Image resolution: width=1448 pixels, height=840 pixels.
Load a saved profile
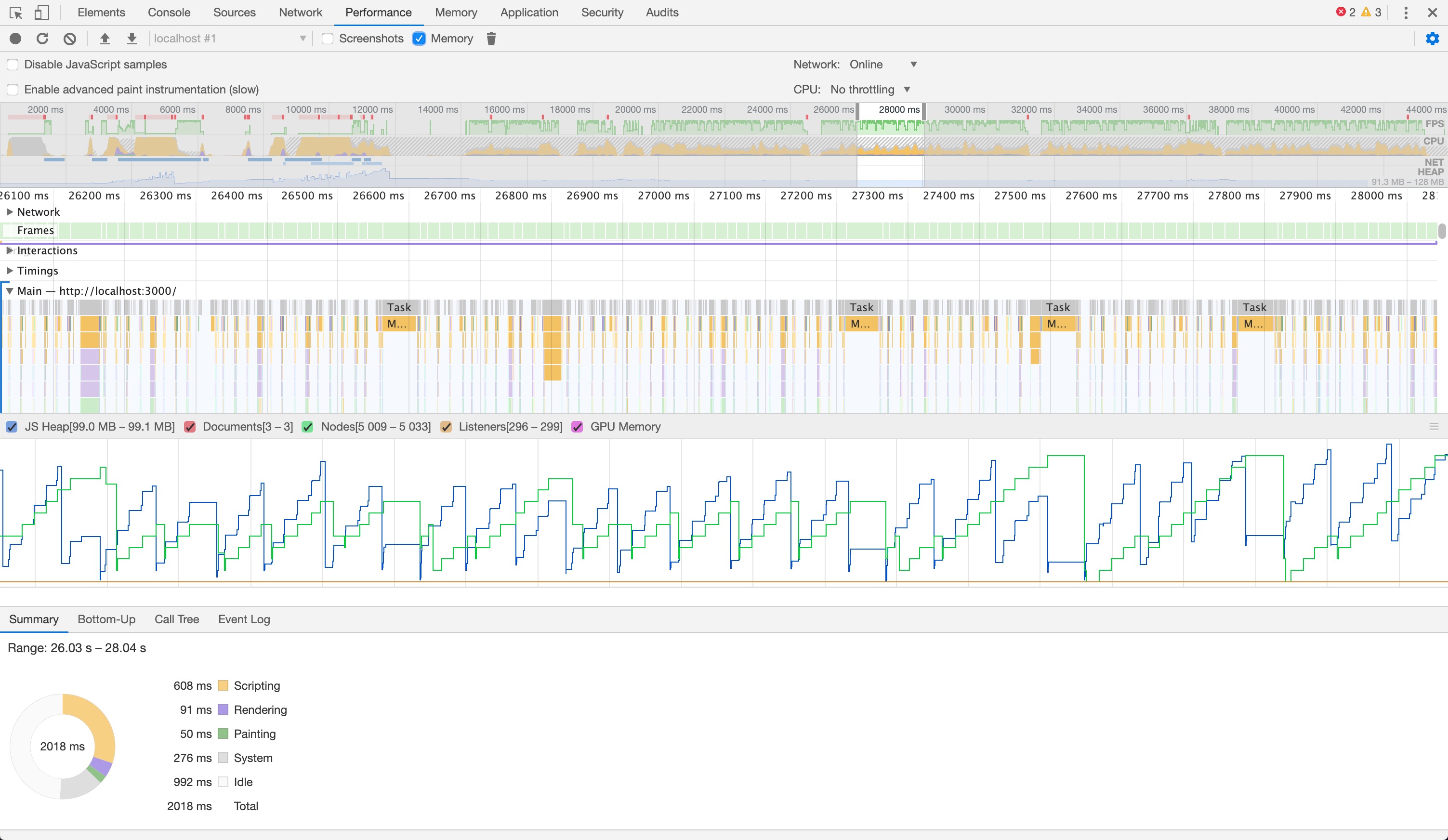(x=105, y=39)
